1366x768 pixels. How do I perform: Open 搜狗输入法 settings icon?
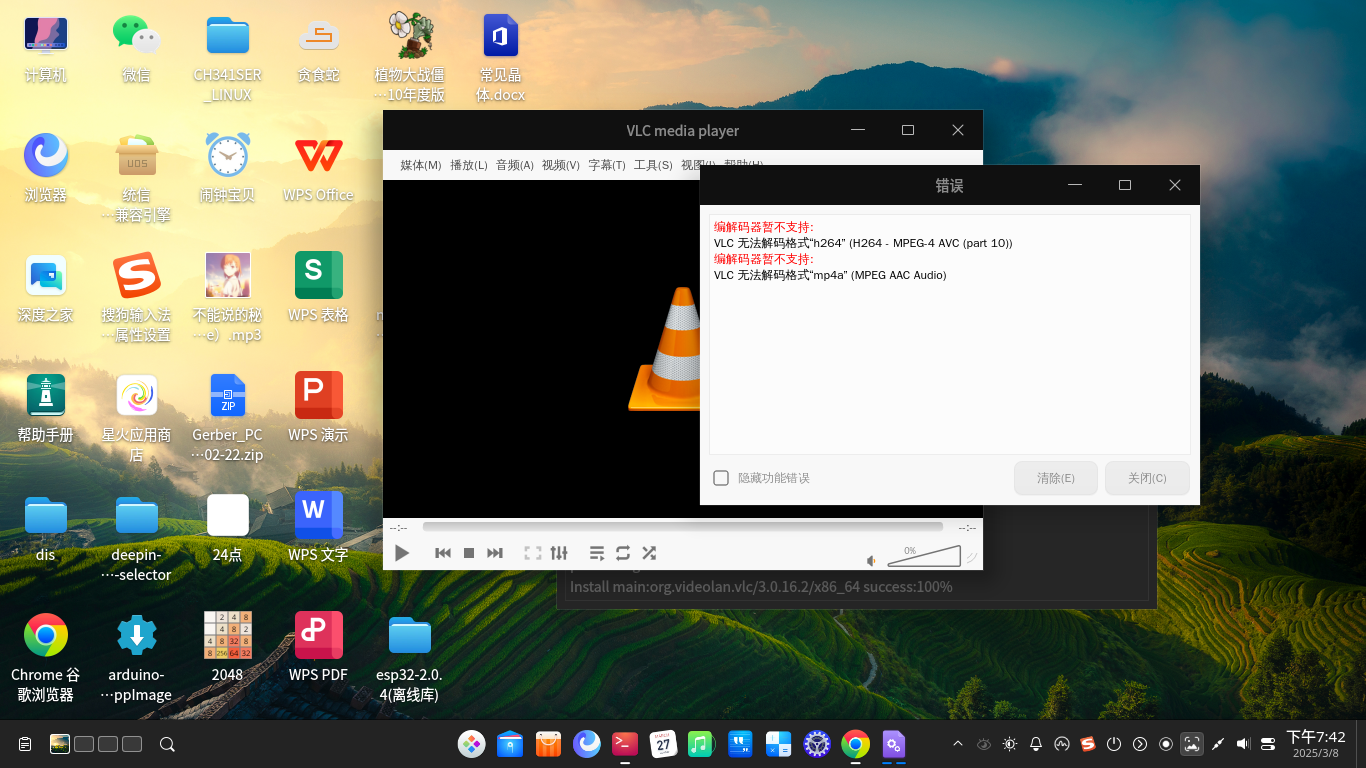point(137,298)
